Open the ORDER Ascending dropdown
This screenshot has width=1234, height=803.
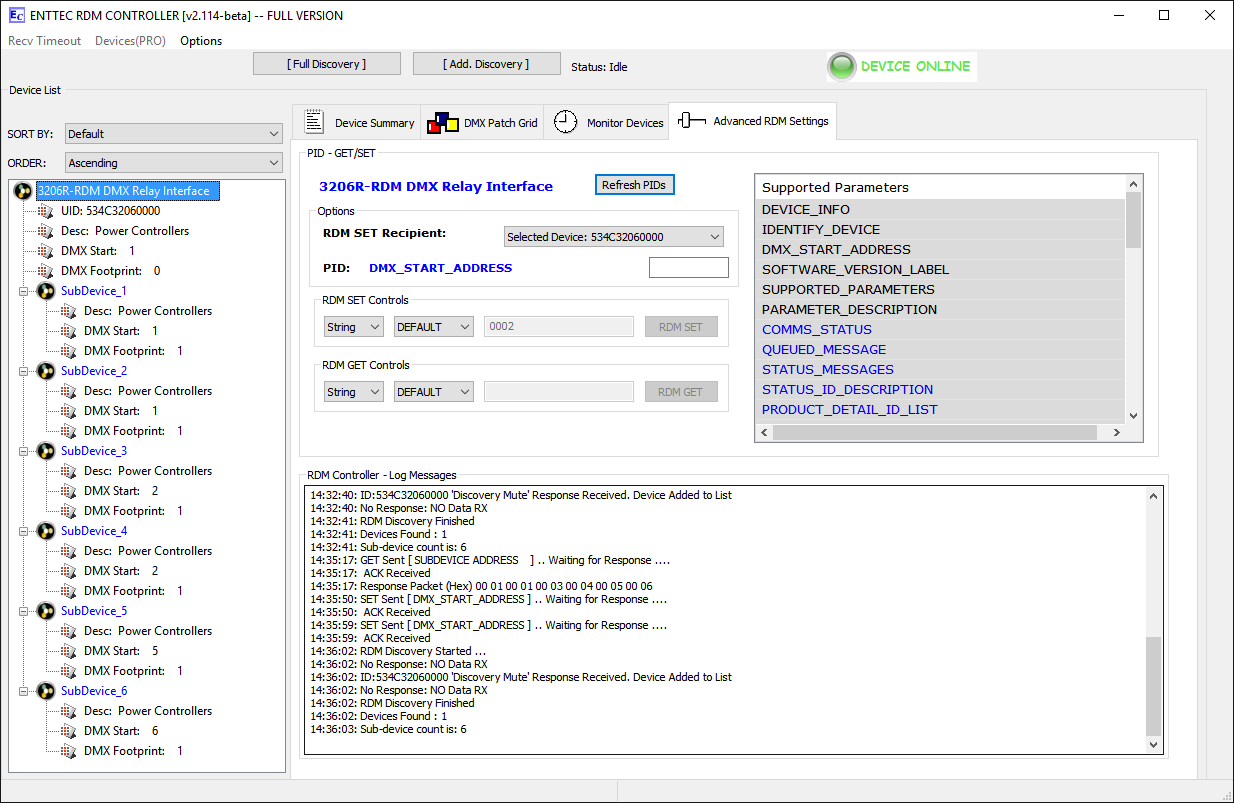click(174, 163)
